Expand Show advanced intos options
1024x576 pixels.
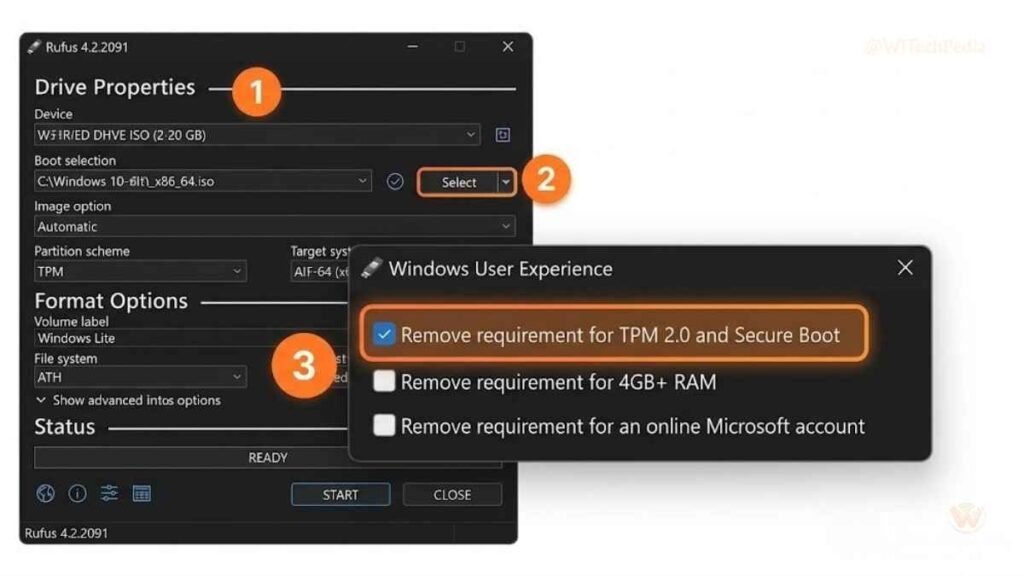coord(128,400)
